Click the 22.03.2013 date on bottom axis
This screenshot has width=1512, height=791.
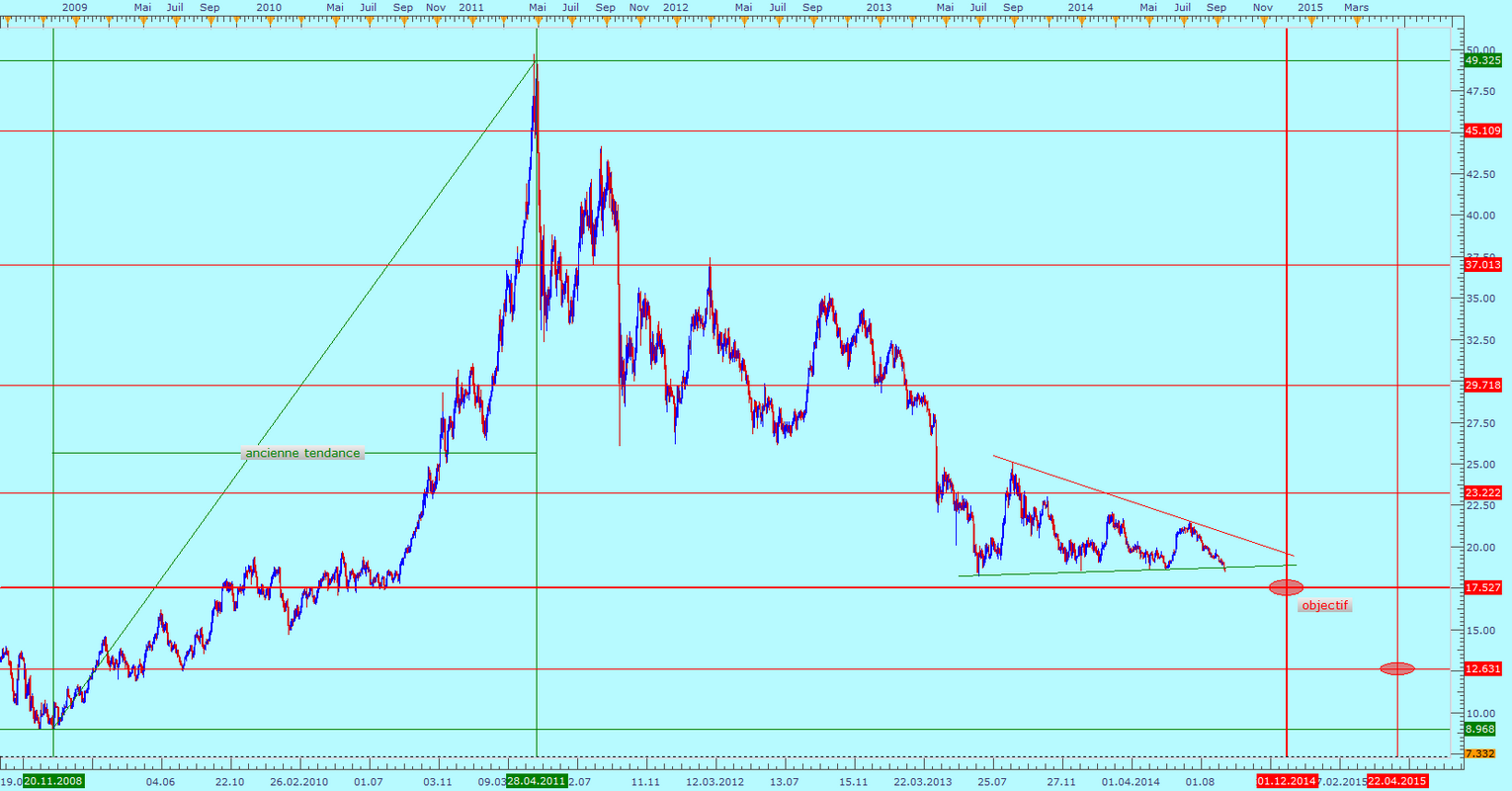coord(923,782)
